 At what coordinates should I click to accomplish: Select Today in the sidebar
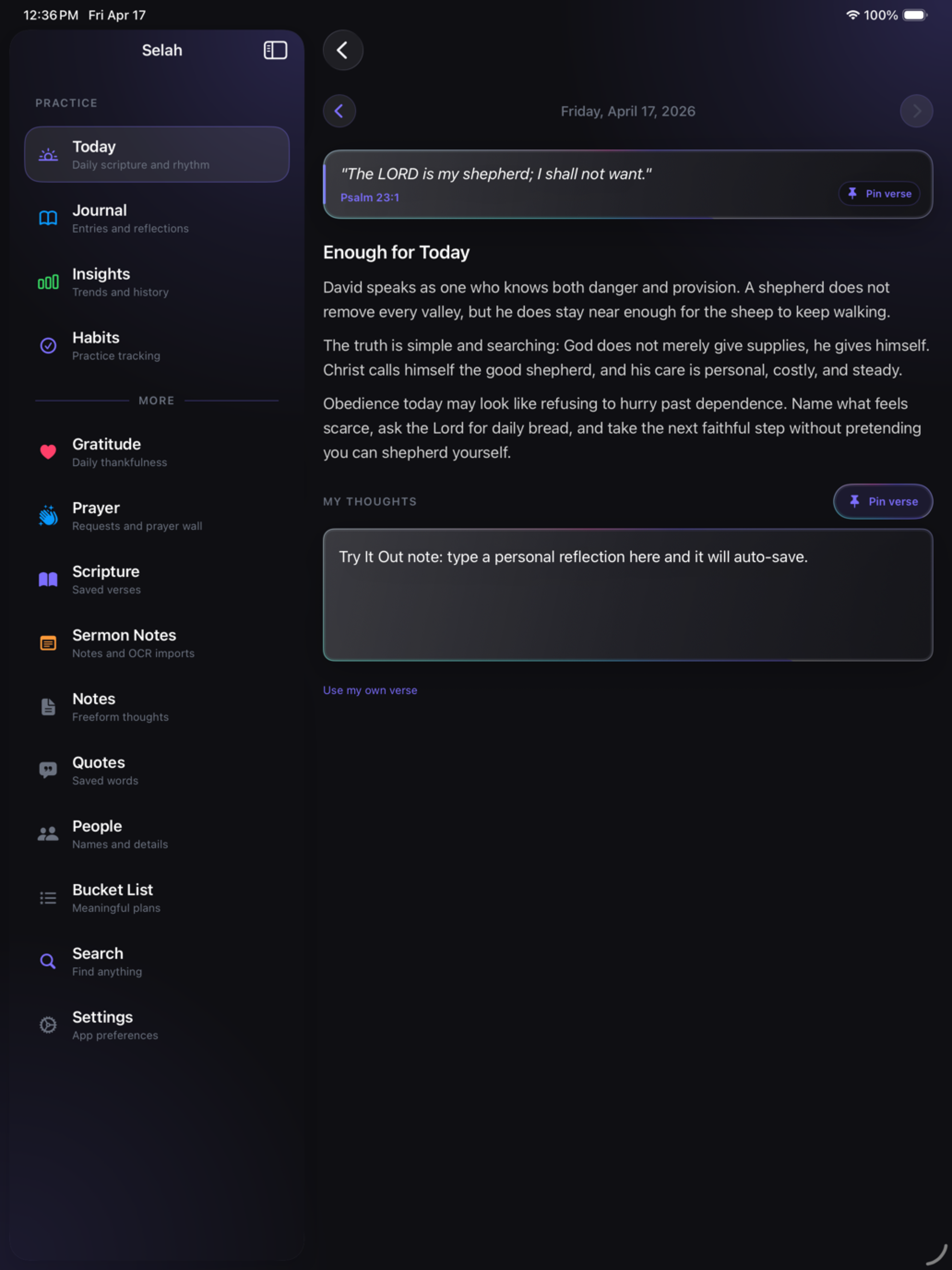(x=157, y=155)
